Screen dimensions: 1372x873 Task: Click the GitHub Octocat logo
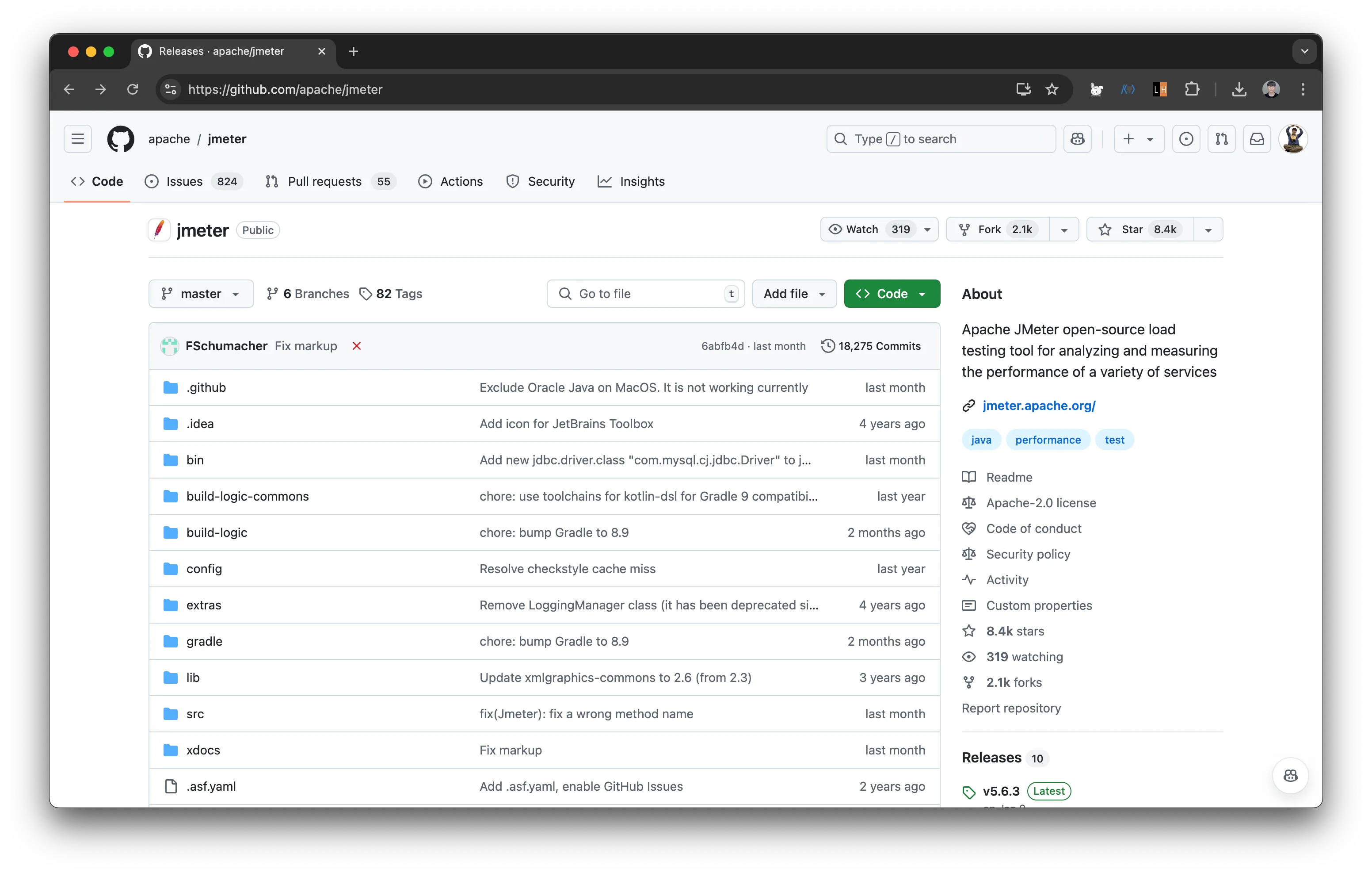(x=121, y=138)
